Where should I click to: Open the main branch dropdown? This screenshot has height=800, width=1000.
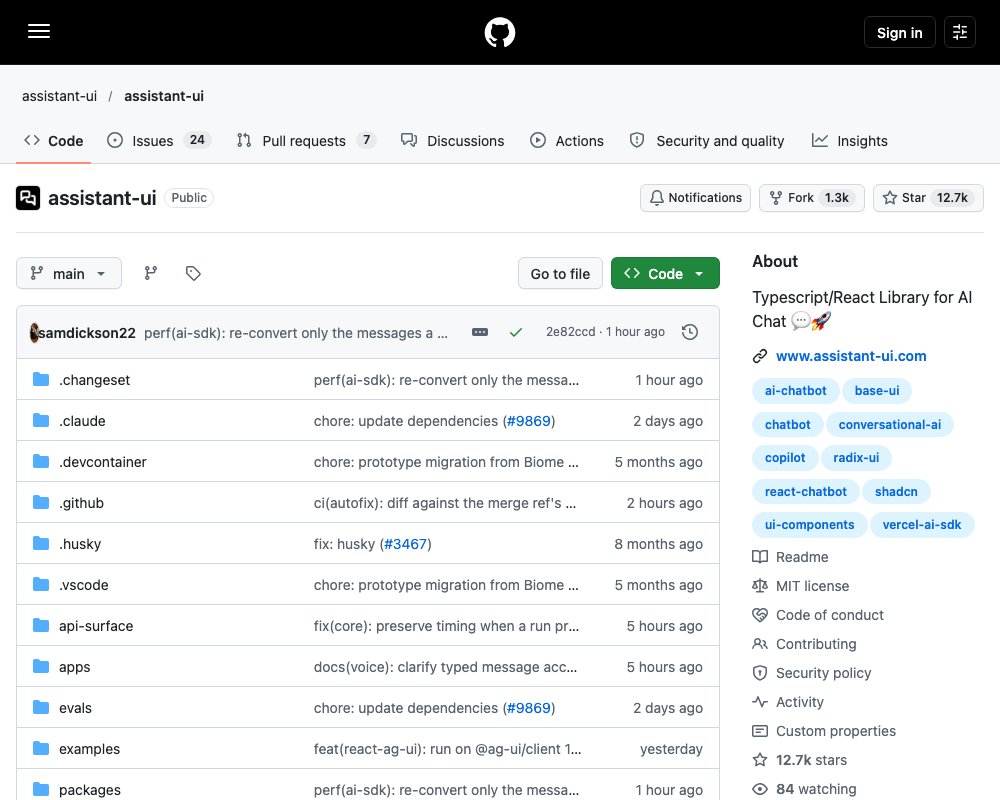(69, 273)
